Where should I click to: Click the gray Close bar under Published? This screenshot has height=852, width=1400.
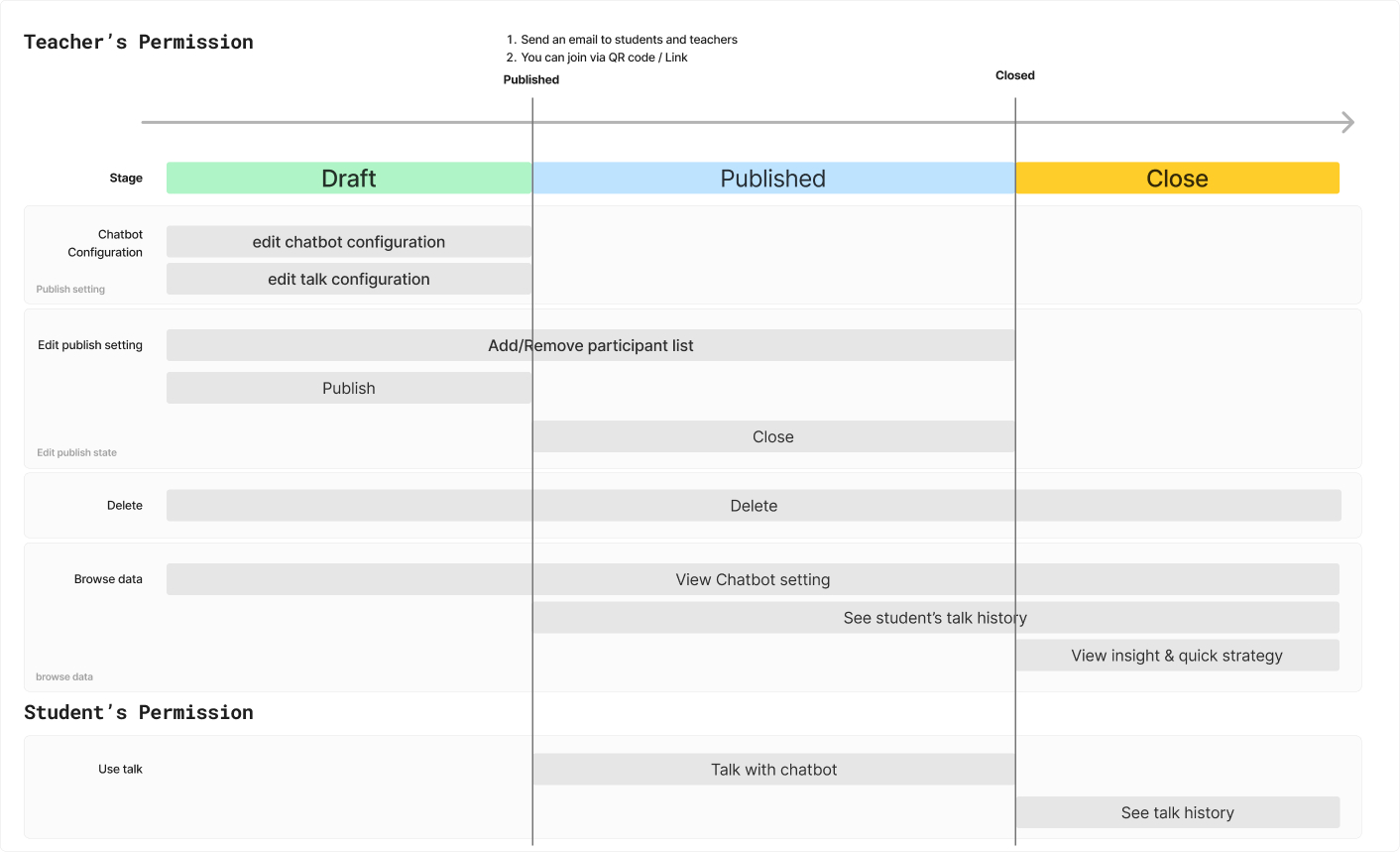(772, 437)
